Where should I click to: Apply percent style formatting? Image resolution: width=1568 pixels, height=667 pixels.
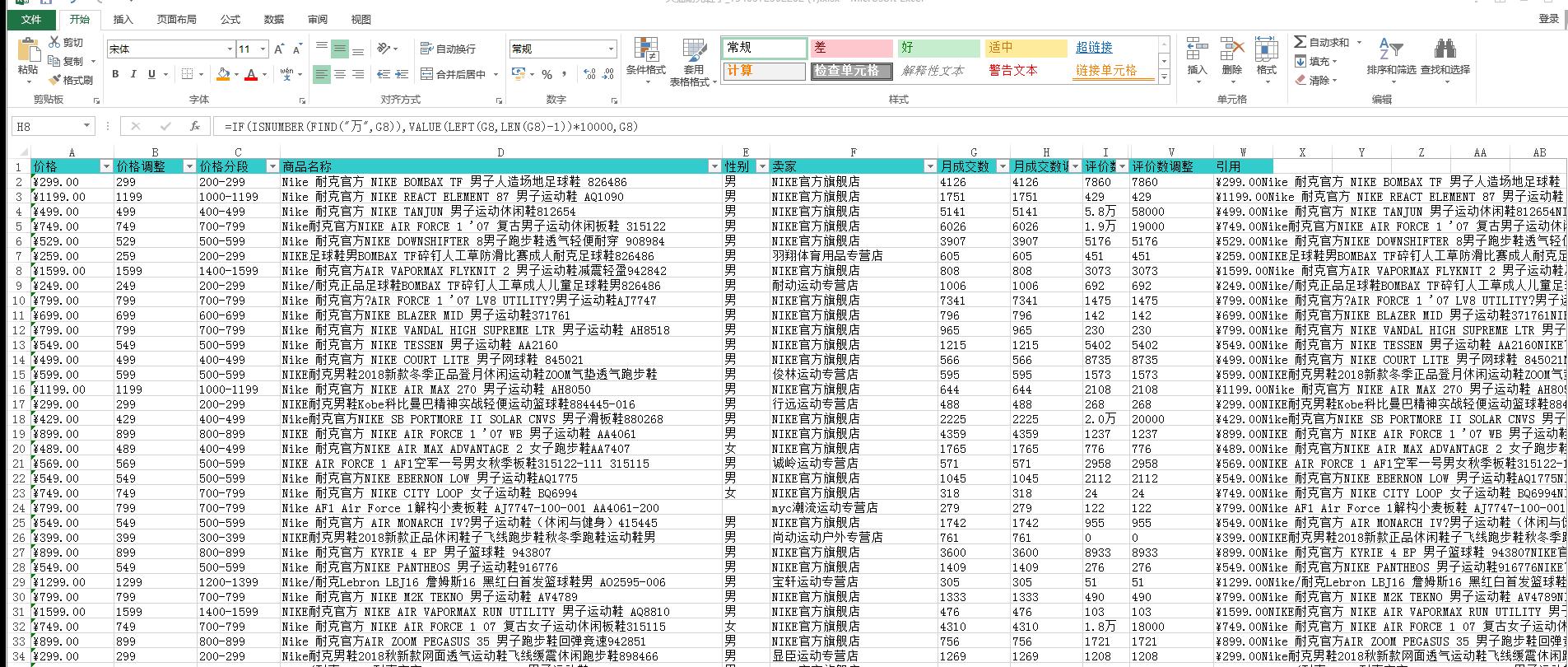coord(547,74)
